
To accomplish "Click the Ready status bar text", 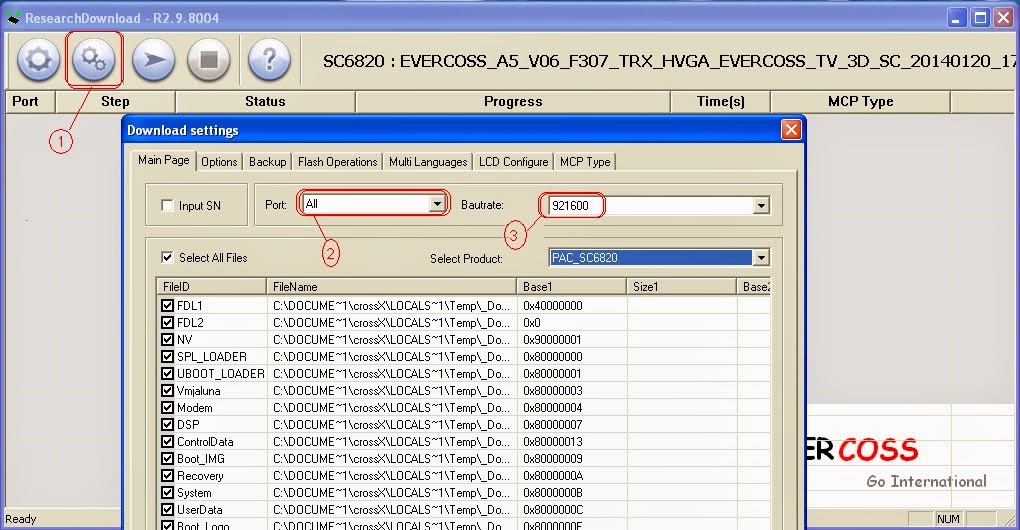I will click(x=21, y=519).
